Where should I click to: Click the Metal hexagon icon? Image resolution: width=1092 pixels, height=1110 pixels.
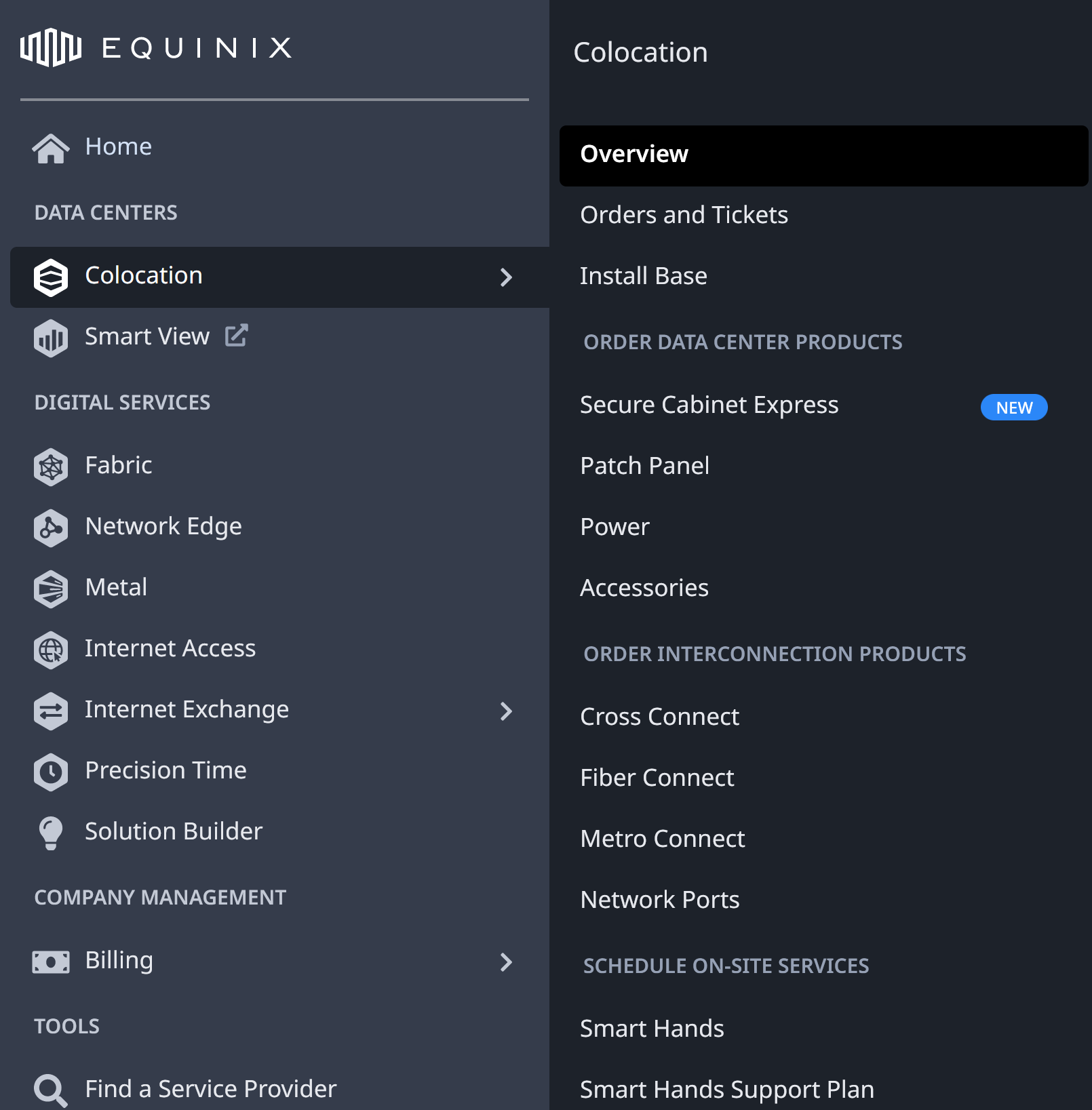pyautogui.click(x=51, y=589)
